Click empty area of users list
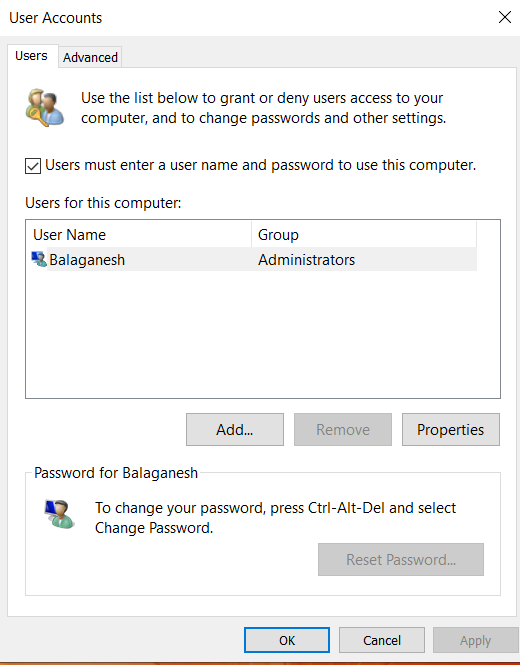 tap(263, 335)
